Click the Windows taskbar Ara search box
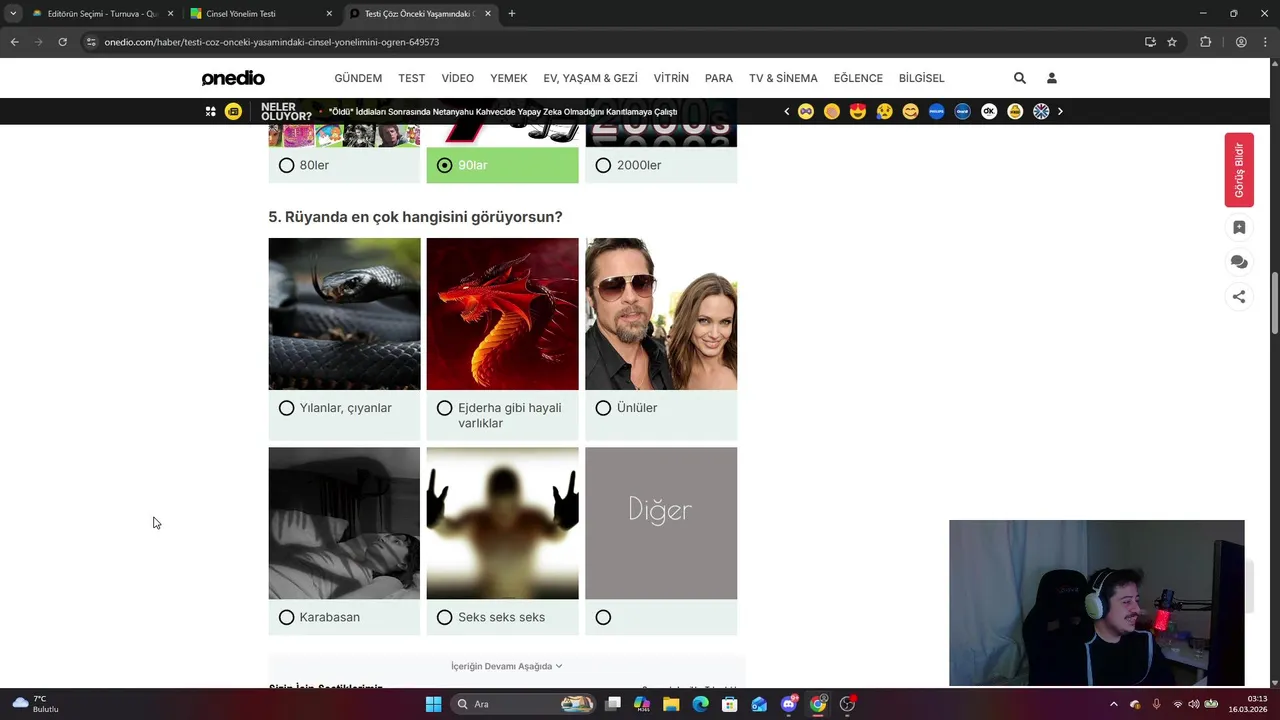Image resolution: width=1280 pixels, height=720 pixels. pyautogui.click(x=523, y=704)
